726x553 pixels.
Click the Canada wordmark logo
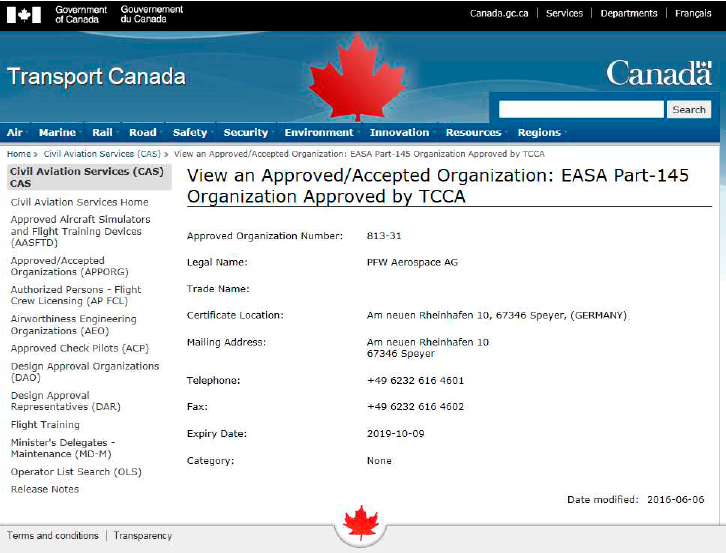click(658, 74)
